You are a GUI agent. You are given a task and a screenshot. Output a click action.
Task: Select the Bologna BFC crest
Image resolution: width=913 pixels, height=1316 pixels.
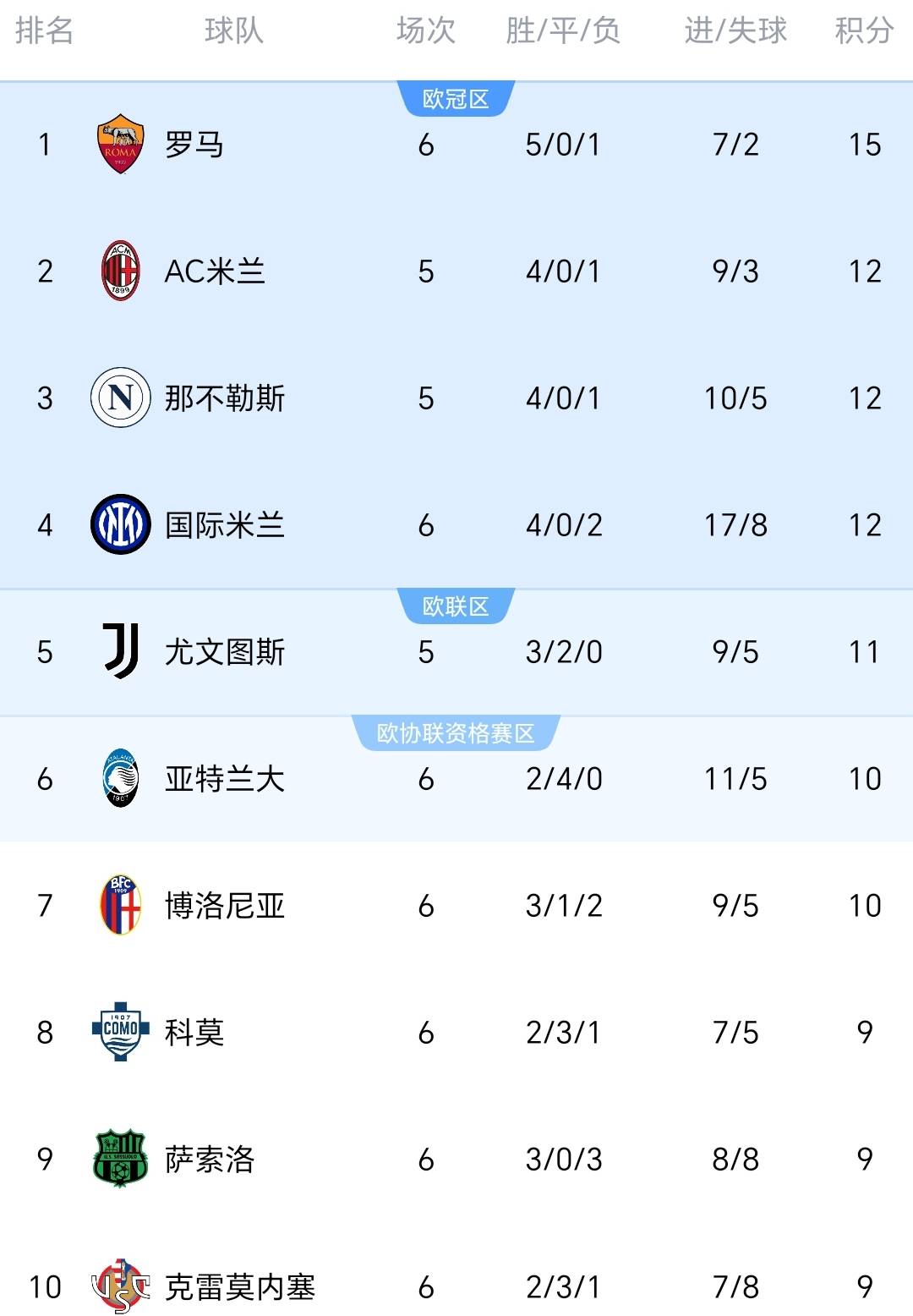120,905
